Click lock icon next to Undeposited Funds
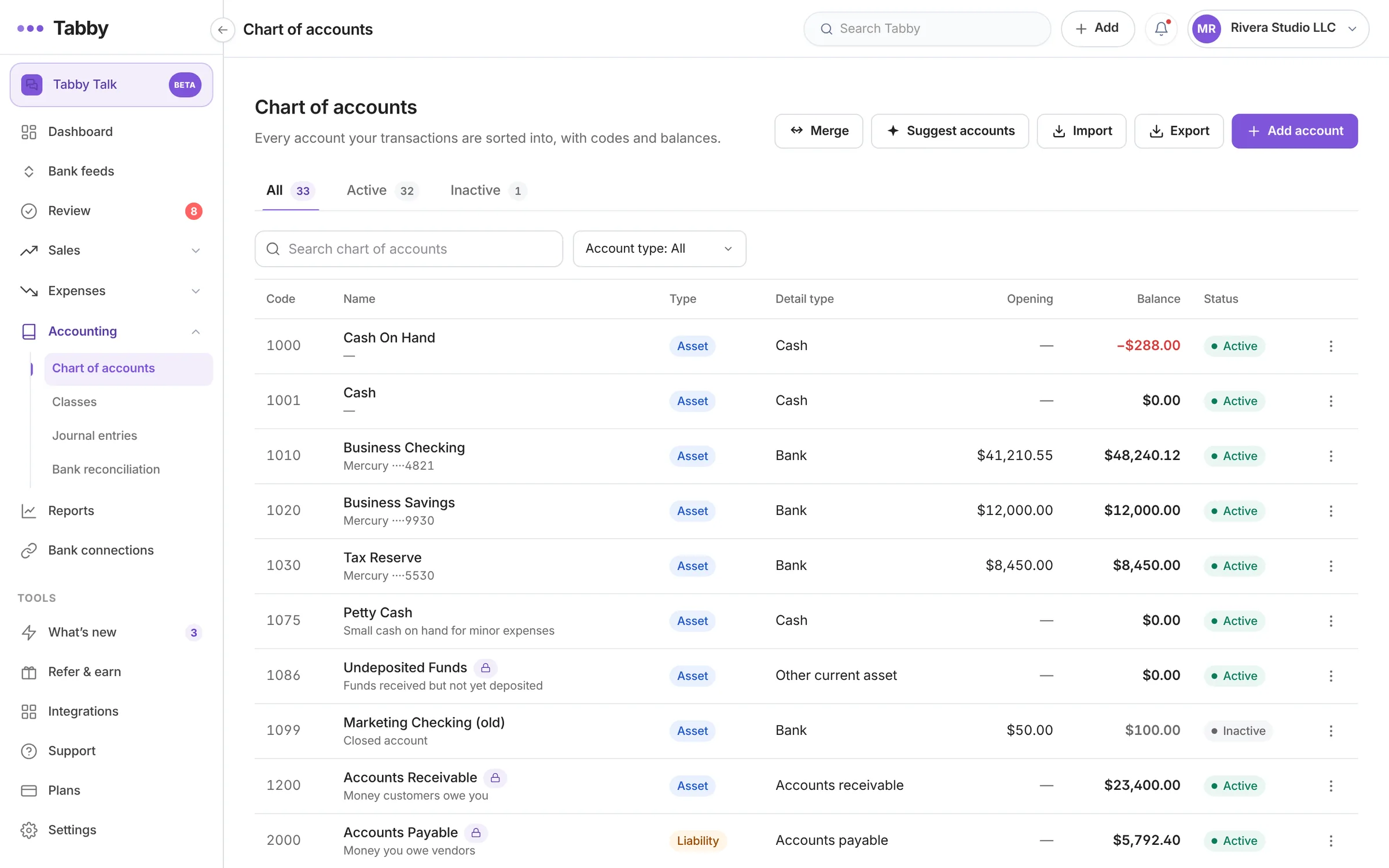1389x868 pixels. pyautogui.click(x=486, y=668)
